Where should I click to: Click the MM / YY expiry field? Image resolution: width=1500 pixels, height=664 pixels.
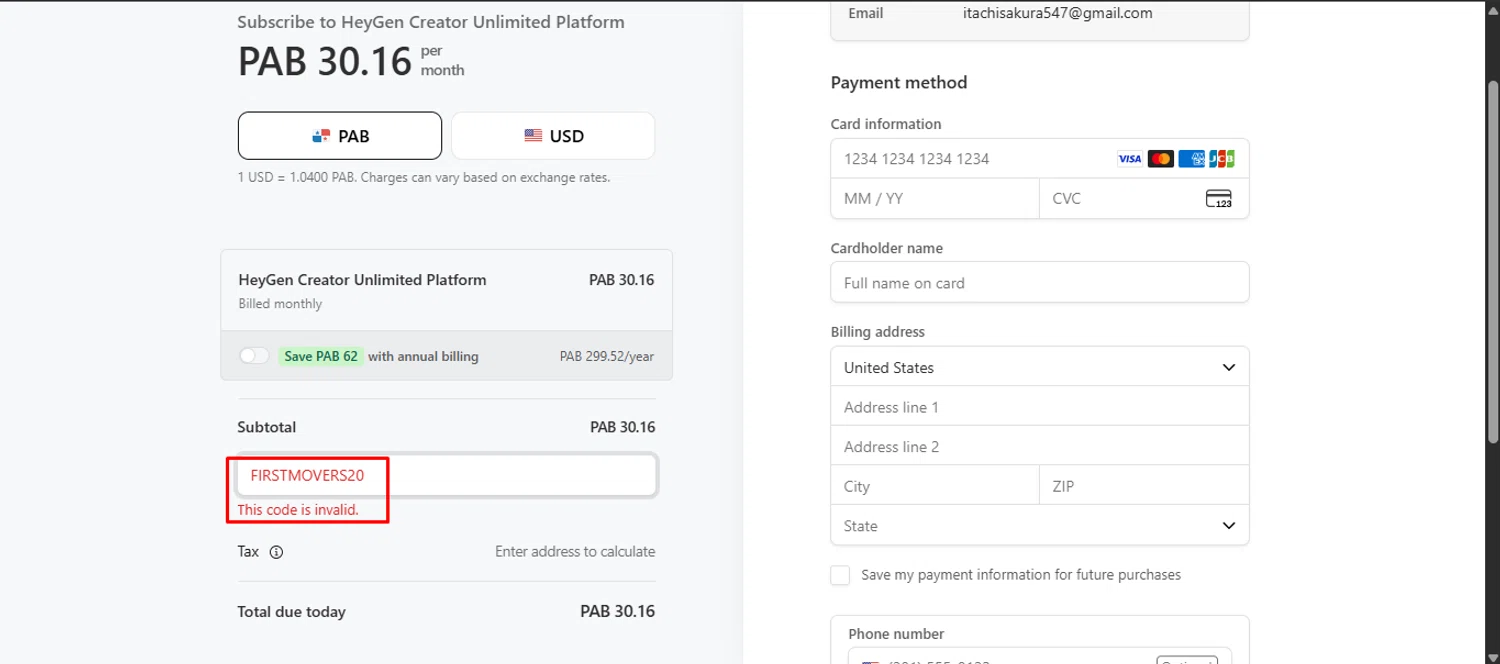(x=935, y=199)
